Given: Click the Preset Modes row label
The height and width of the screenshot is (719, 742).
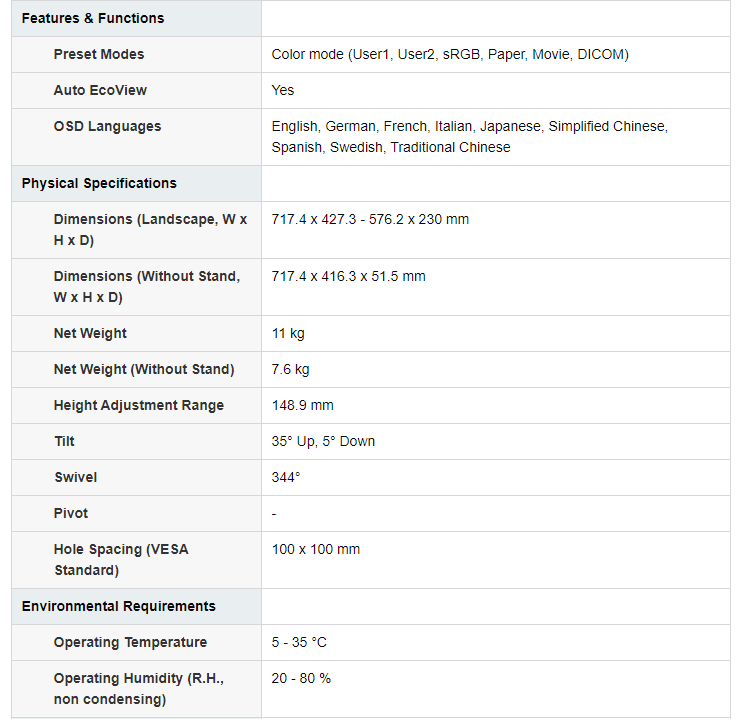Looking at the screenshot, I should coord(99,54).
